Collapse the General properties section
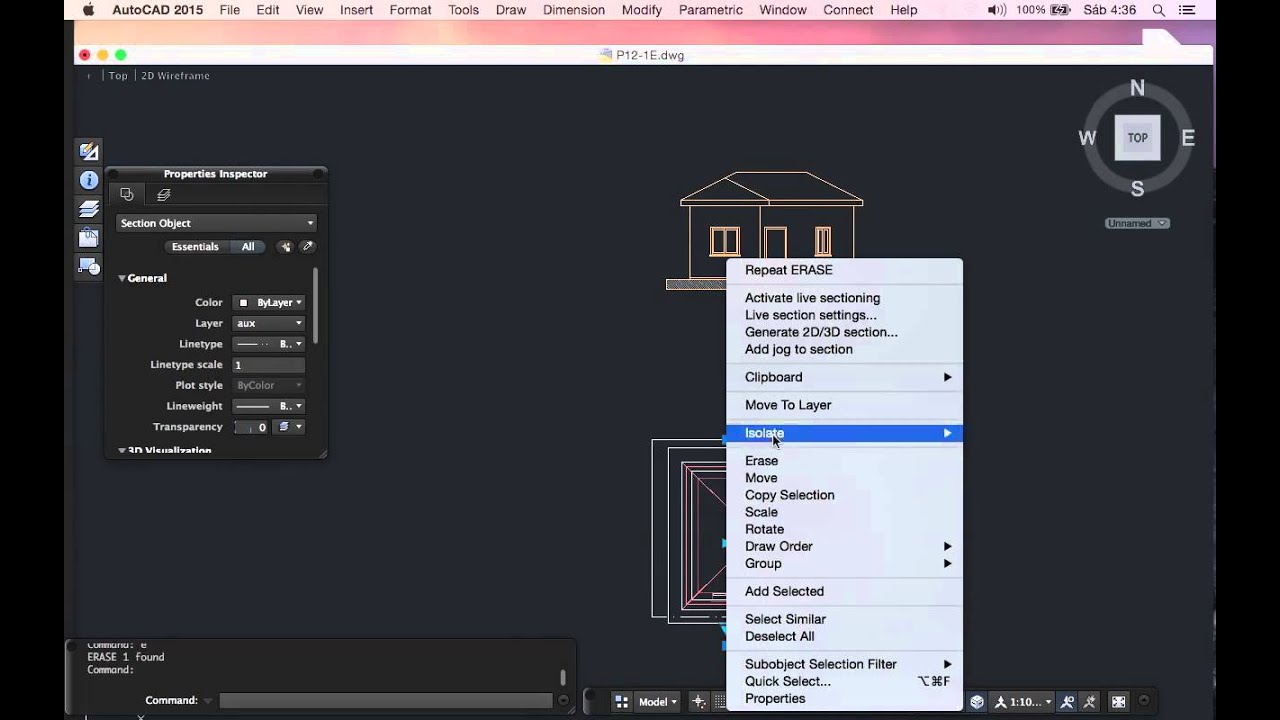The width and height of the screenshot is (1280, 720). pos(143,278)
